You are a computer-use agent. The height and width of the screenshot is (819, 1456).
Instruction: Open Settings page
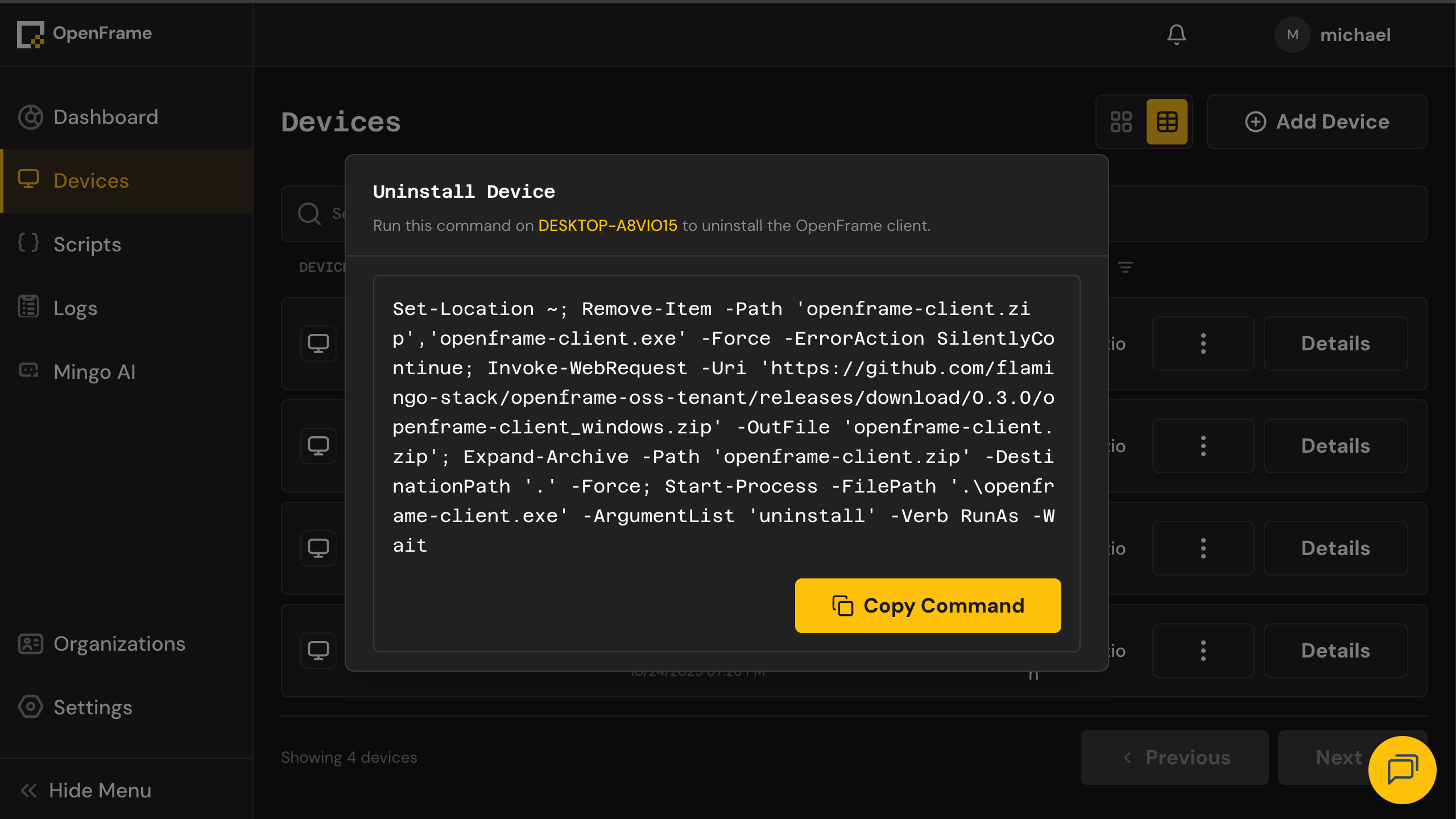click(x=126, y=708)
